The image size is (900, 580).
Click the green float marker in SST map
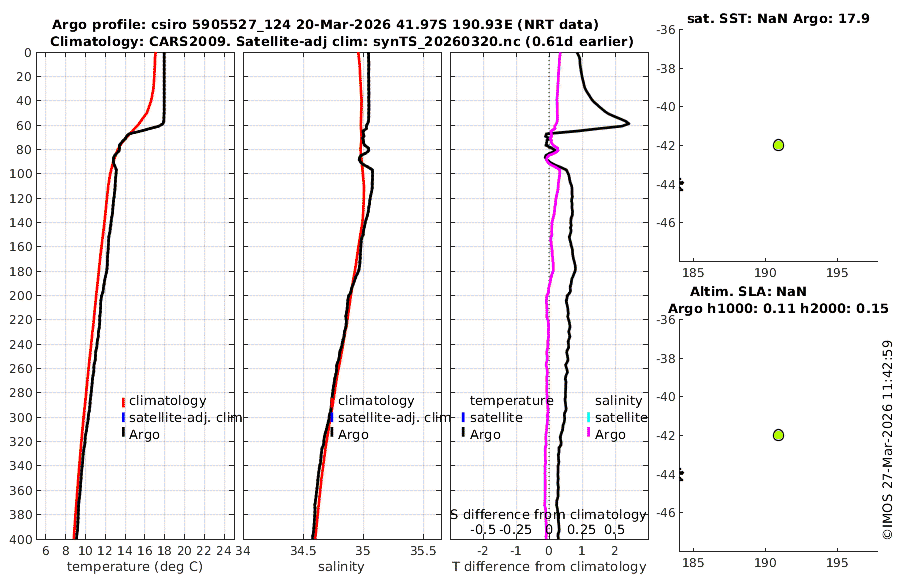click(778, 145)
